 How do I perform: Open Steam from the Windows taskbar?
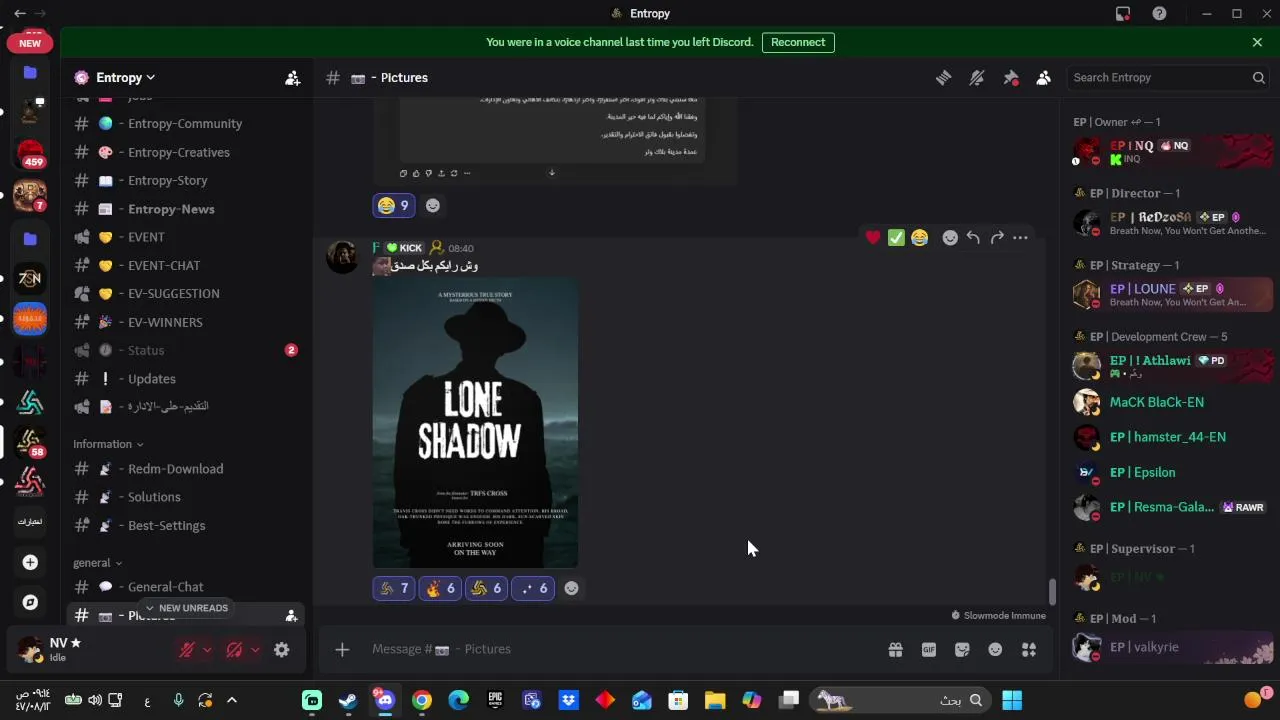tap(348, 700)
